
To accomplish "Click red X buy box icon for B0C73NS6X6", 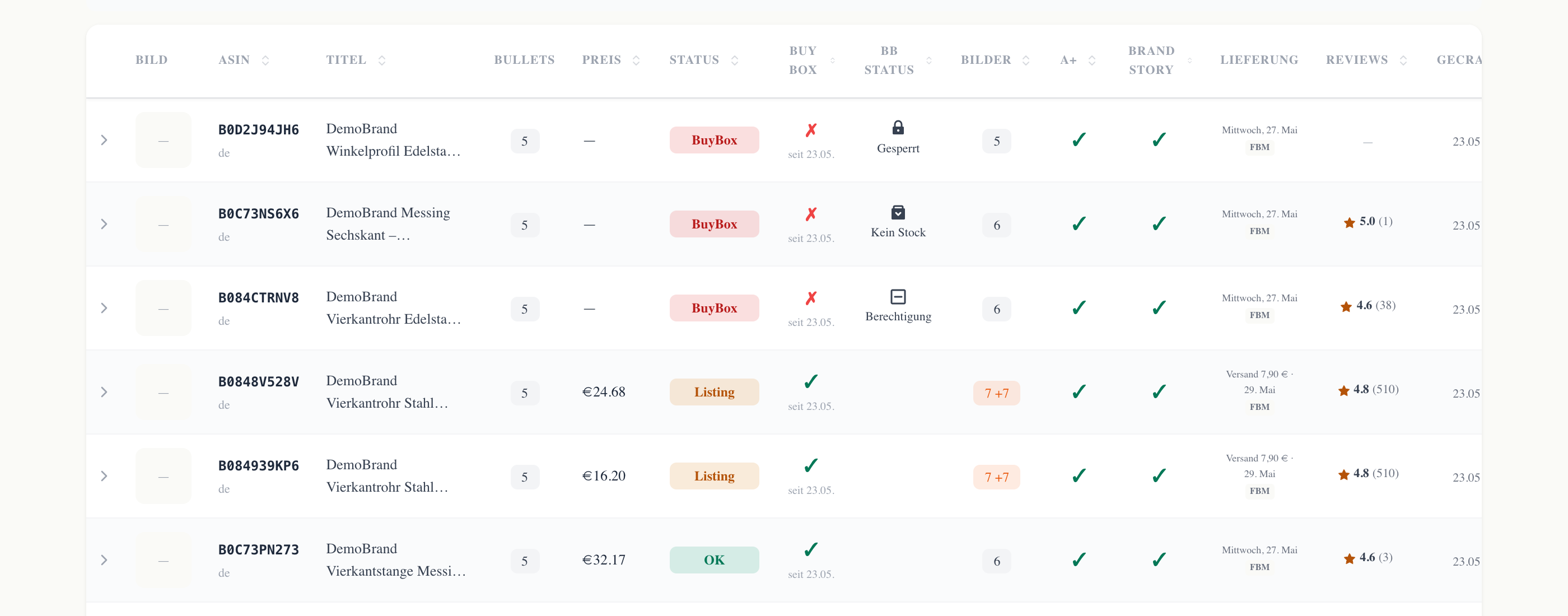I will click(x=811, y=214).
